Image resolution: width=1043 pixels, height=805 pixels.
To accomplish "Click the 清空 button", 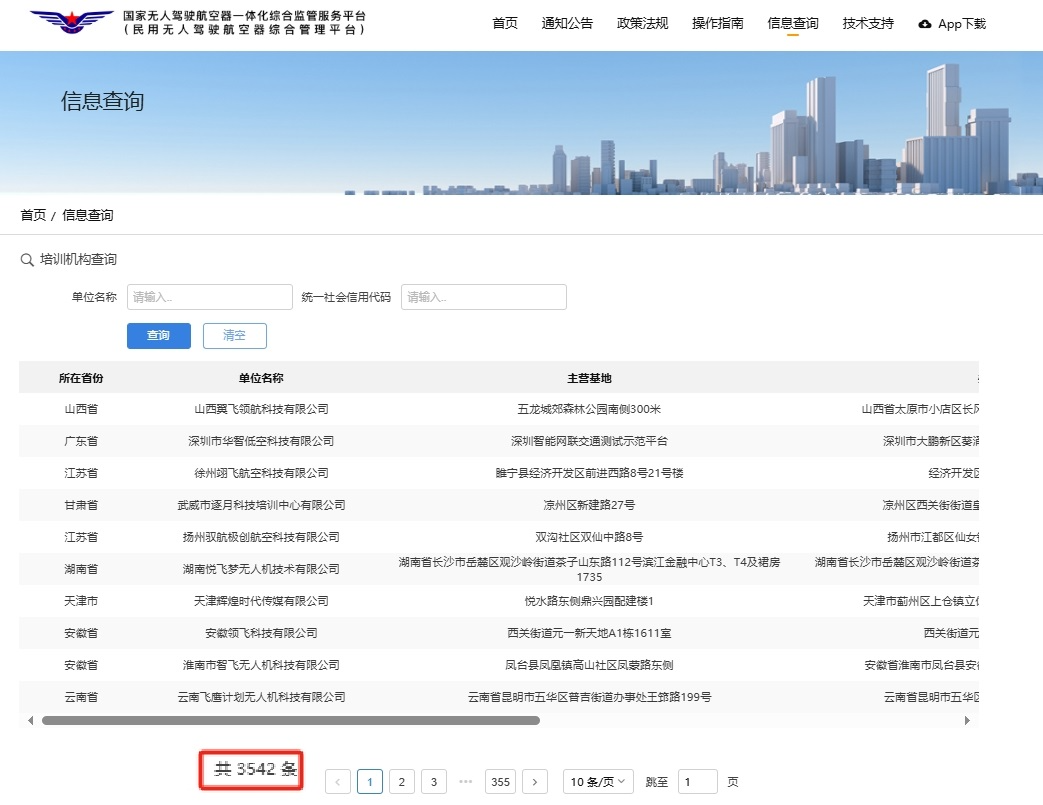I will (x=235, y=336).
